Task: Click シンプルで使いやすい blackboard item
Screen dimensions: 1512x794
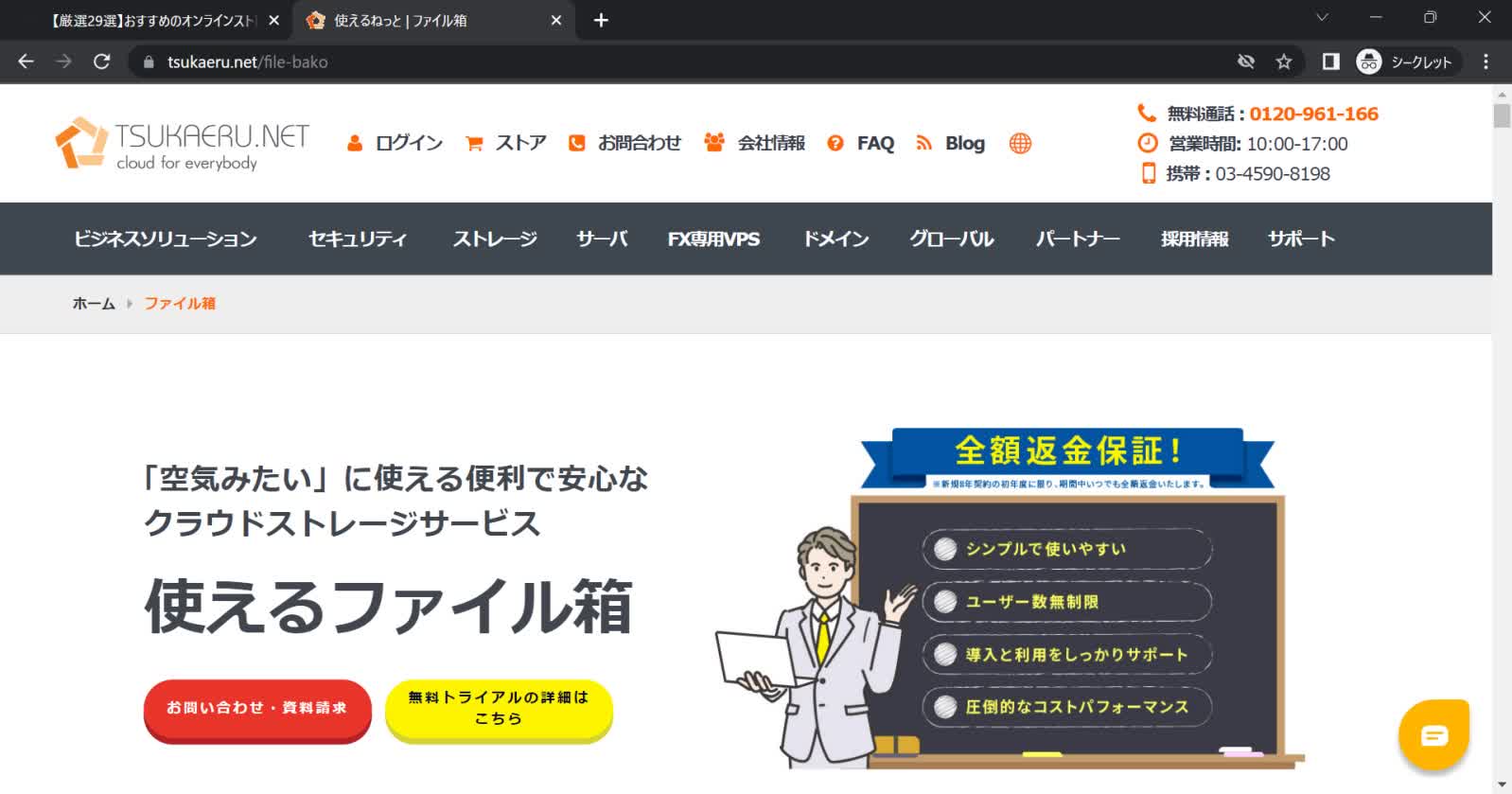Action: pos(1067,549)
